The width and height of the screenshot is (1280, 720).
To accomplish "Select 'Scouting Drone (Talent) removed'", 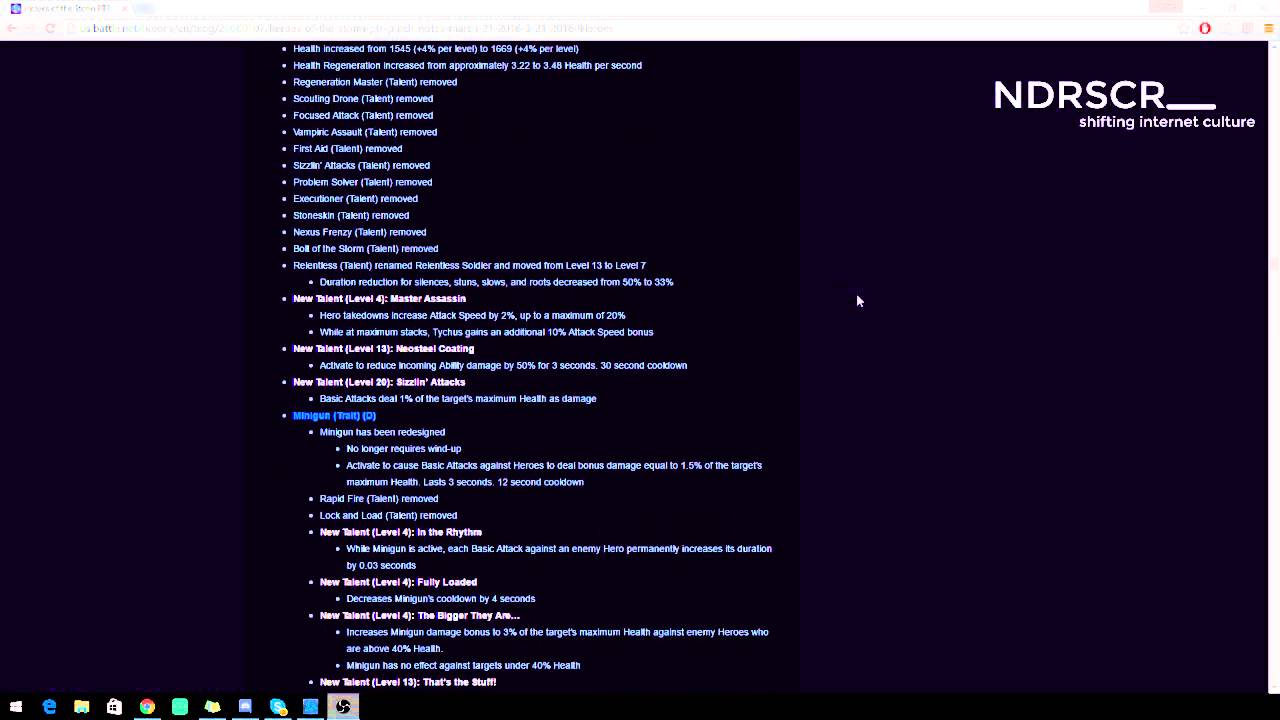I will [x=363, y=99].
